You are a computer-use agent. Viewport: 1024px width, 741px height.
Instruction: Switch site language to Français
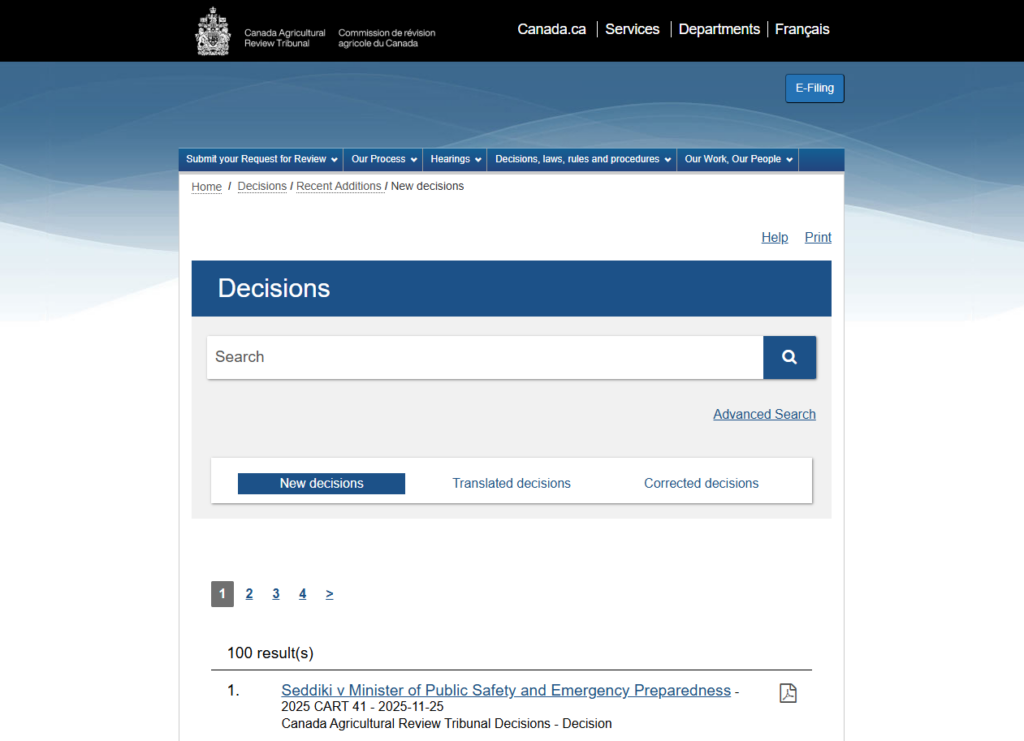tap(802, 29)
